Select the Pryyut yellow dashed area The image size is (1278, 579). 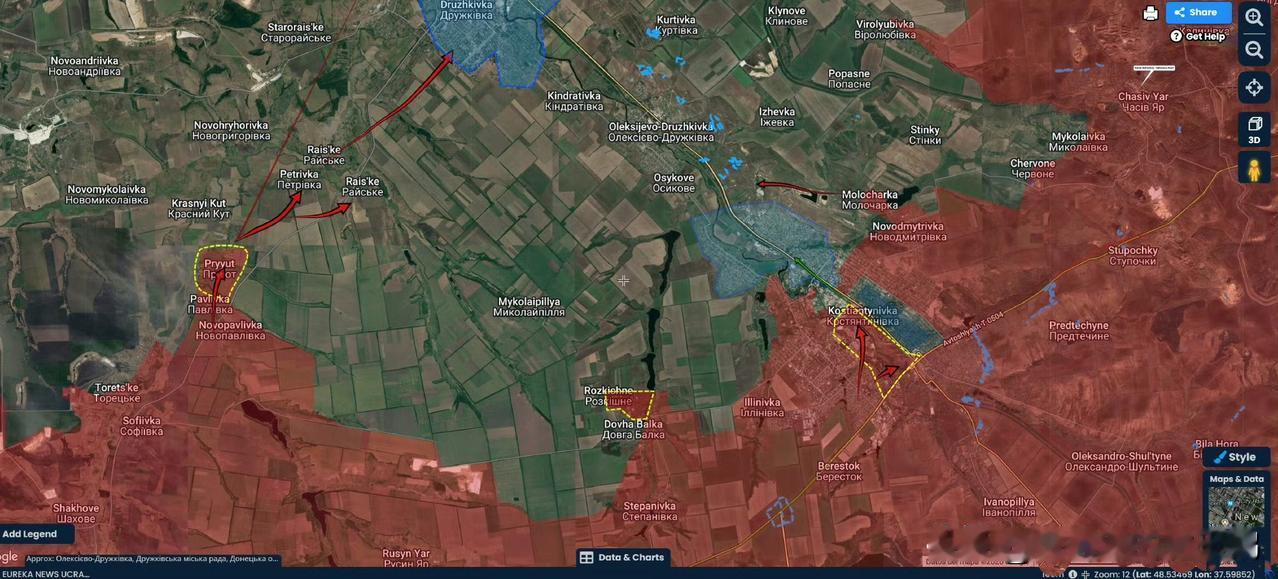220,270
